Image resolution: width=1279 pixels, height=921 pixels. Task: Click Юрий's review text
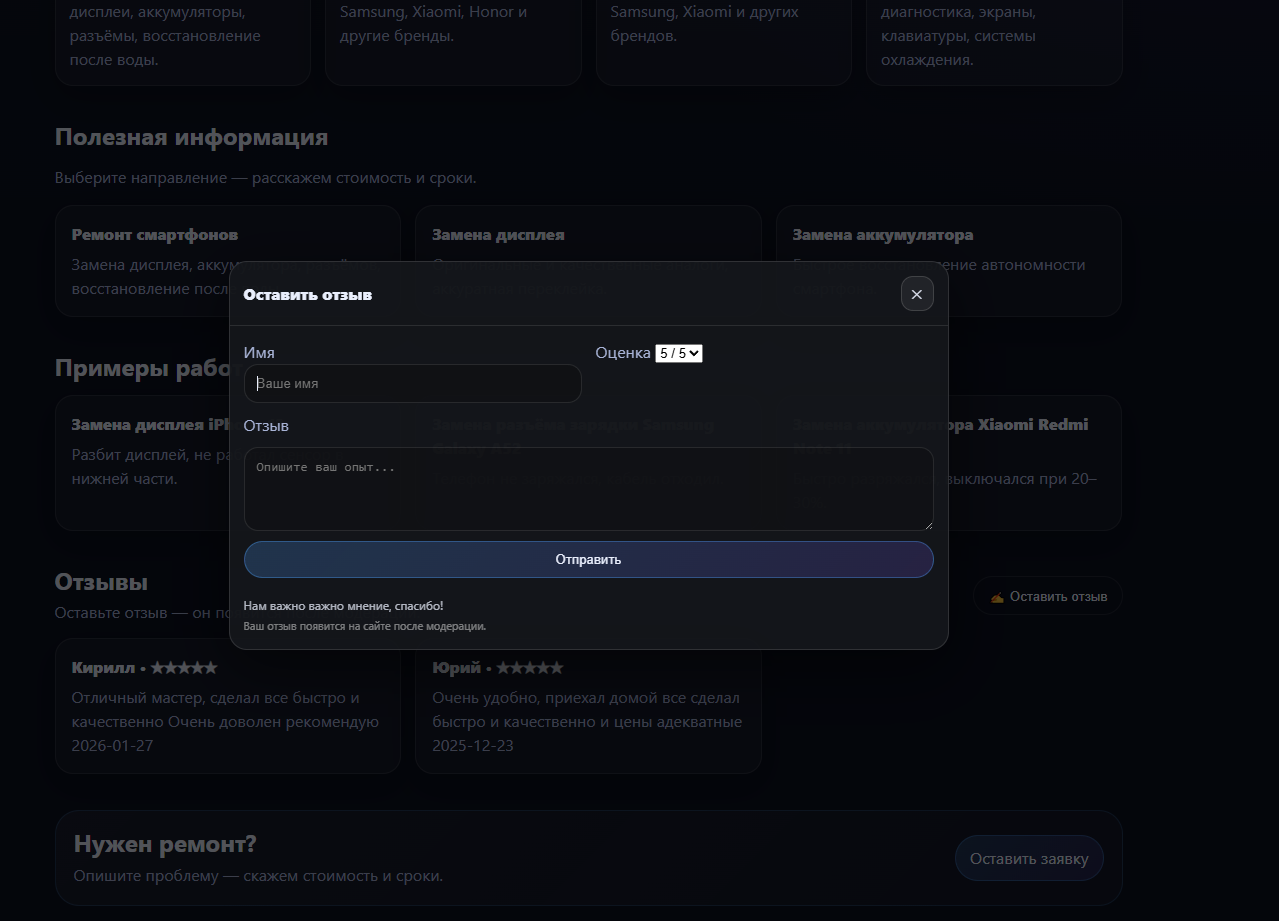[x=586, y=710]
